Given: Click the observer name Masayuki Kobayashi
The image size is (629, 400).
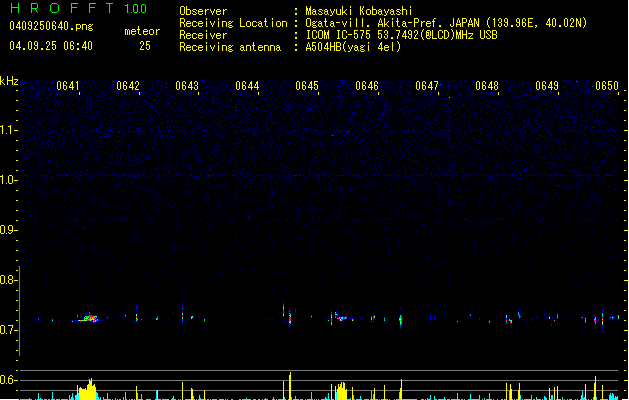Looking at the screenshot, I should pyautogui.click(x=359, y=11).
